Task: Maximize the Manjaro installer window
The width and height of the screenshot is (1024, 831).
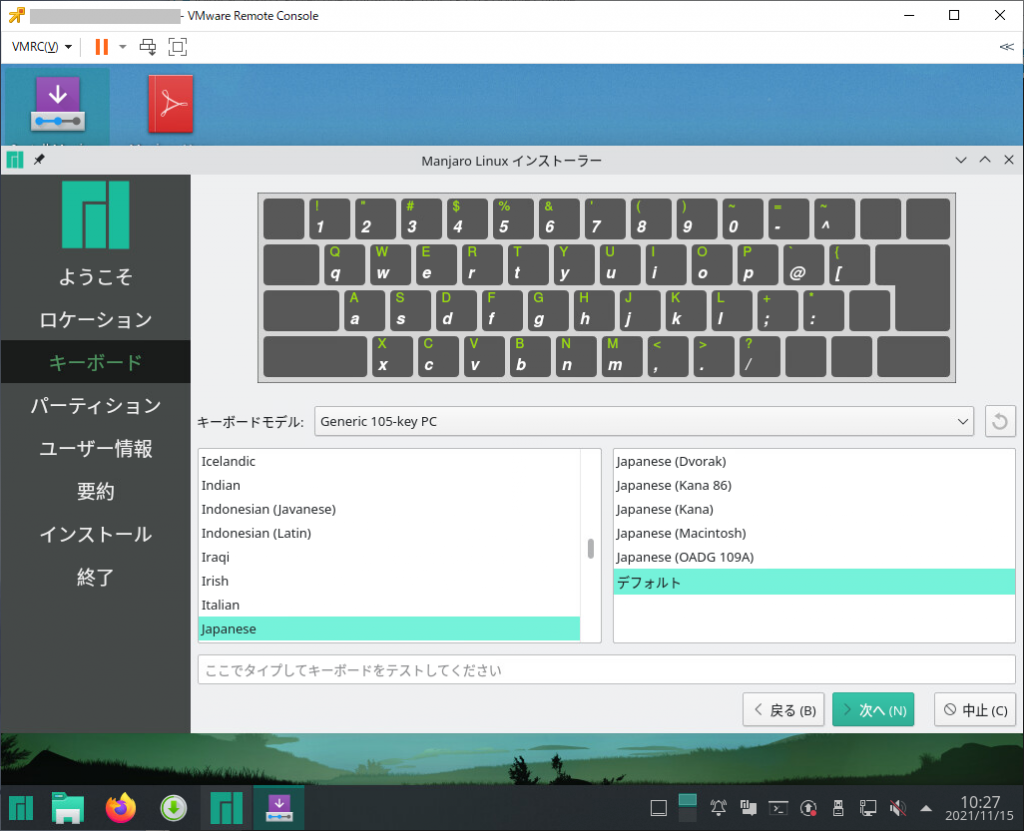Action: (x=985, y=160)
